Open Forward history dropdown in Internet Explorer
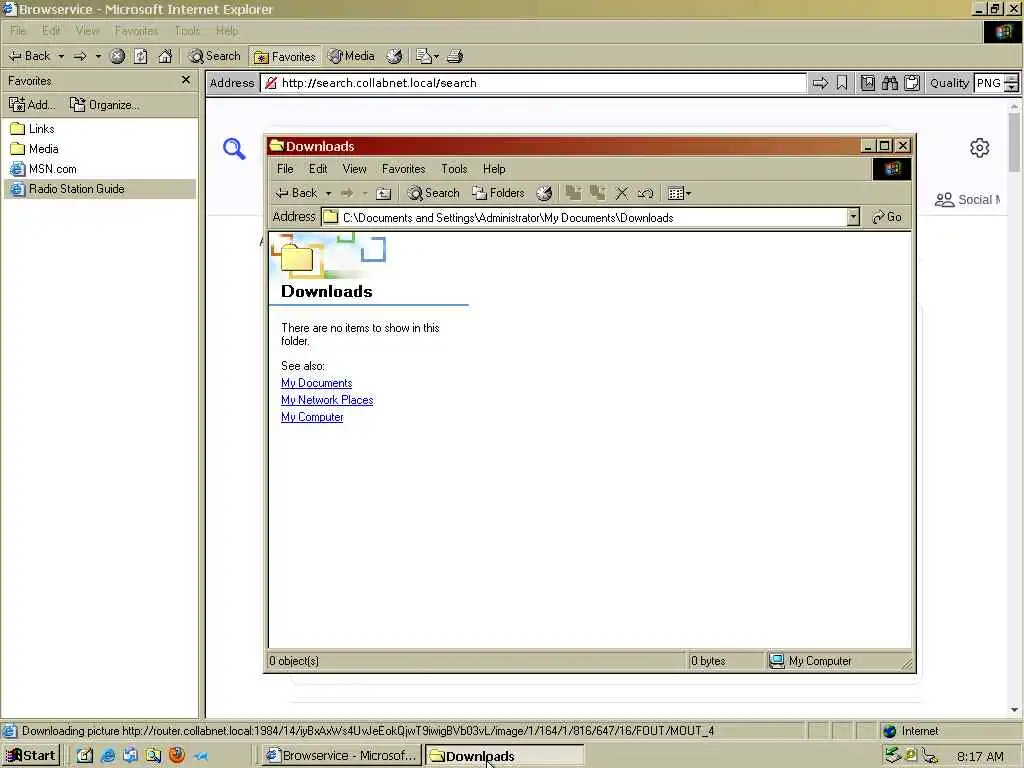 98,56
